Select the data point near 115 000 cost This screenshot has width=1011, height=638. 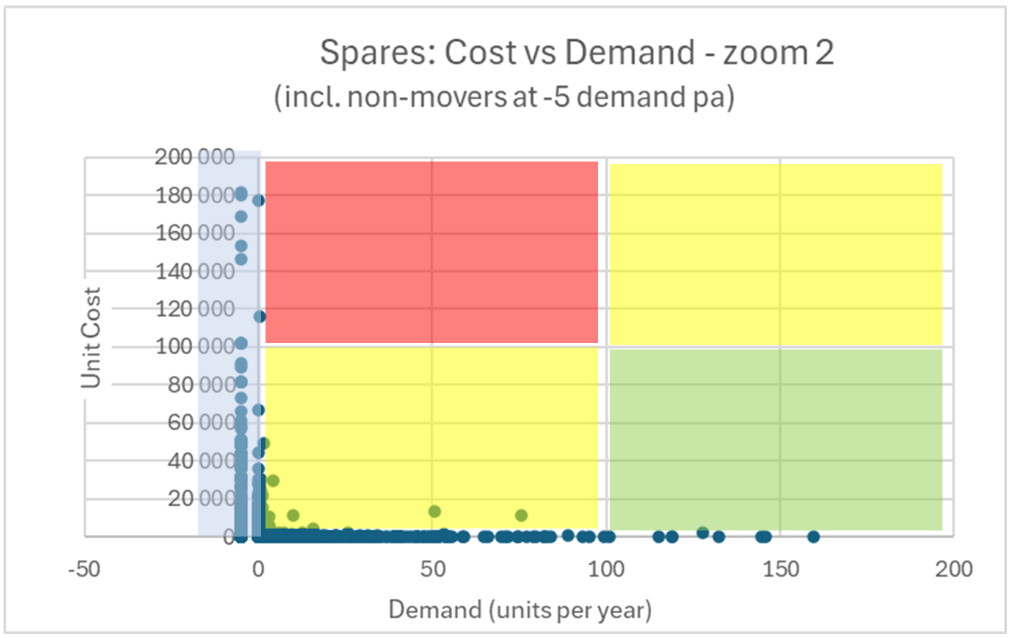(258, 318)
